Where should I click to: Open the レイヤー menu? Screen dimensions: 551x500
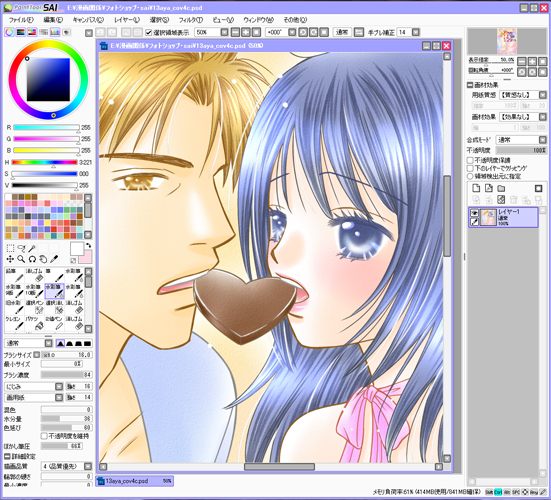127,20
